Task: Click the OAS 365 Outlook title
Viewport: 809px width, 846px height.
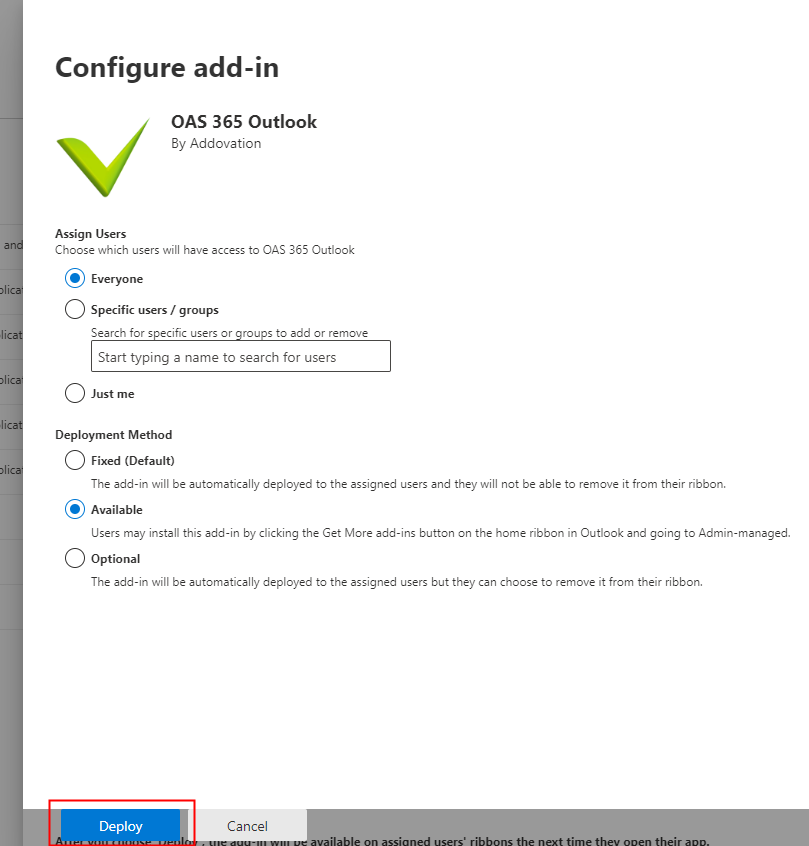Action: (244, 122)
